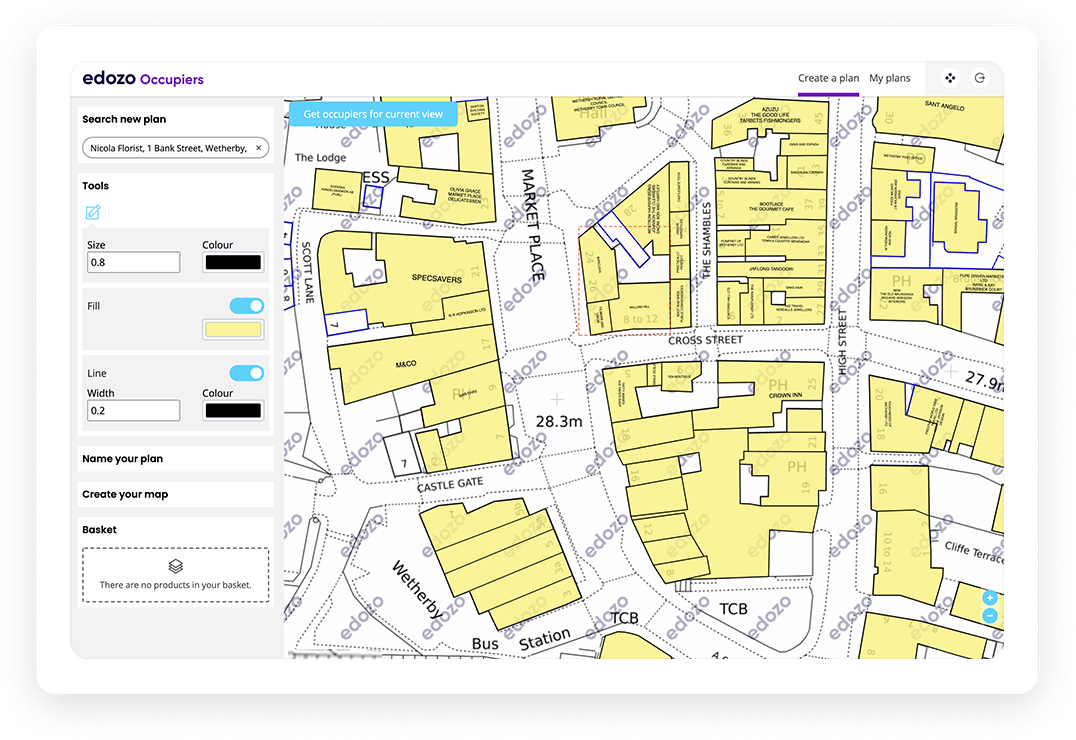Zoom out on the map with the minus button
1076x740 pixels.
[x=990, y=616]
